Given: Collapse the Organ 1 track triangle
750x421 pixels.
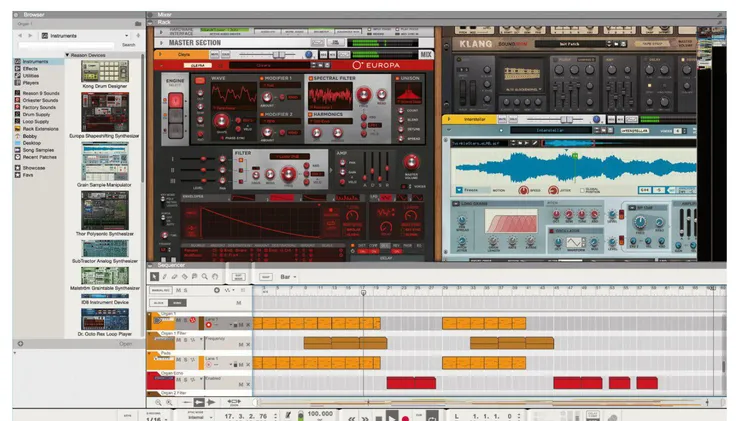Looking at the screenshot, I should [x=149, y=314].
